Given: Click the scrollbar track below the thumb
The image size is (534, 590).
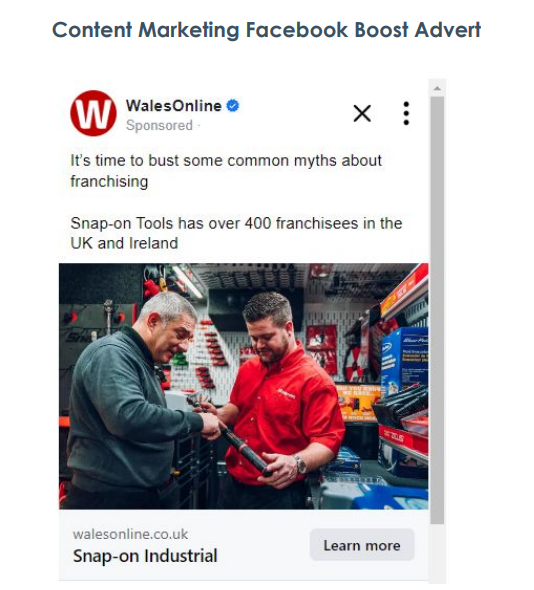Looking at the screenshot, I should [437, 552].
